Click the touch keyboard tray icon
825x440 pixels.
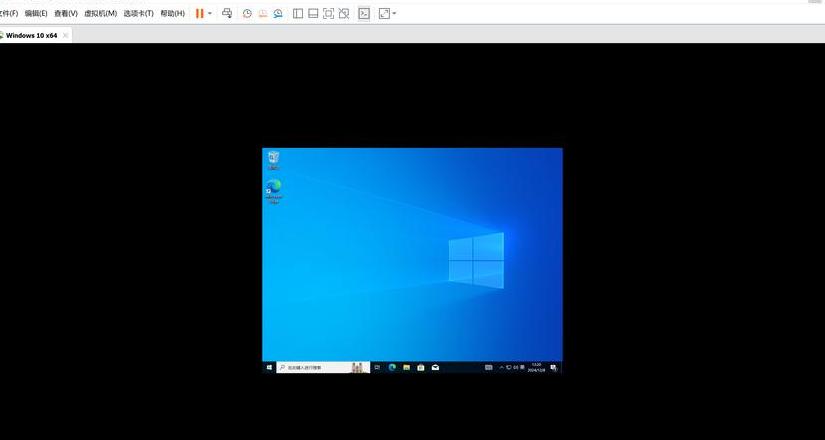[x=489, y=367]
